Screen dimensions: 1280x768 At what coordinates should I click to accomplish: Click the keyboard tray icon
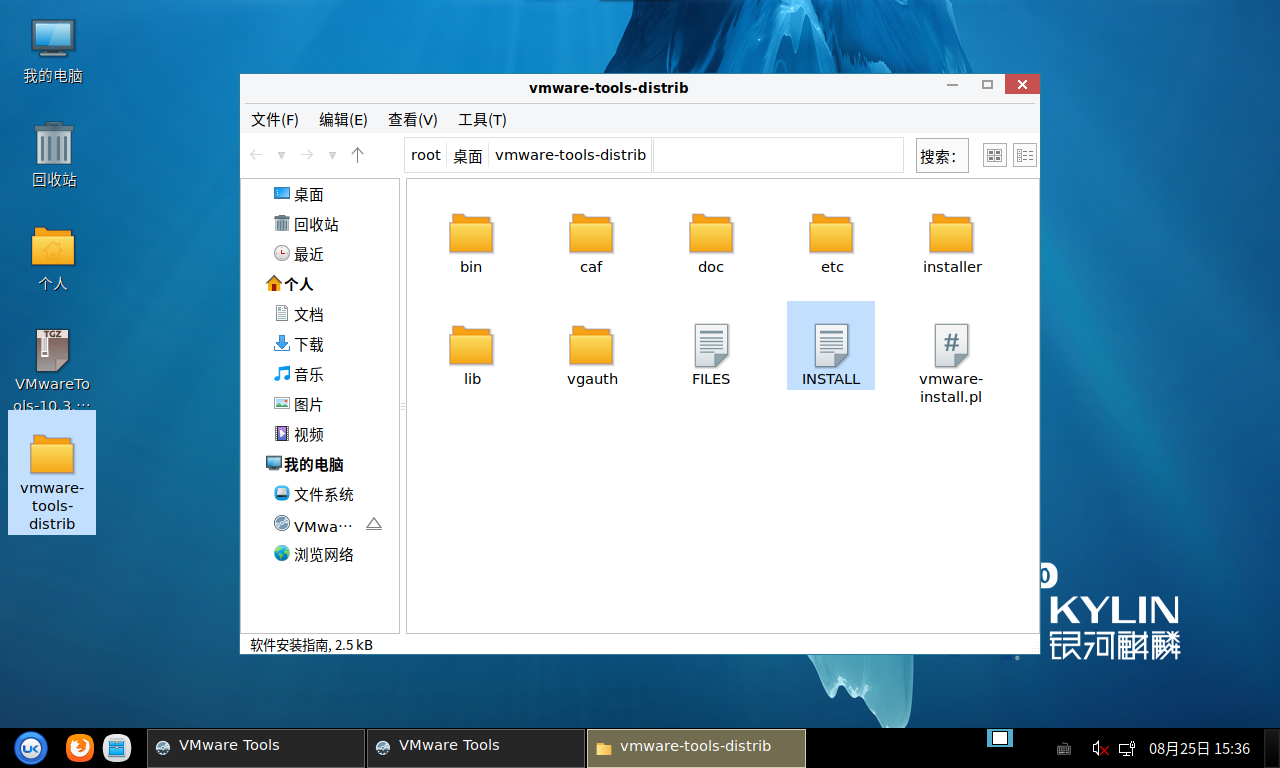1064,748
